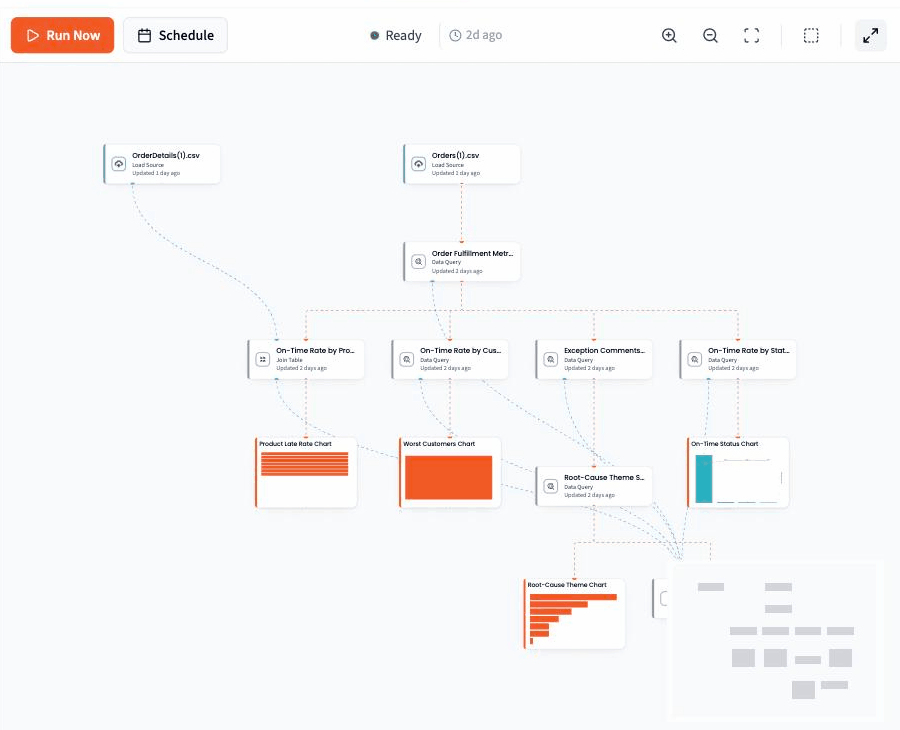Click the zoom out magnifier icon
Image resolution: width=900 pixels, height=730 pixels.
[710, 36]
